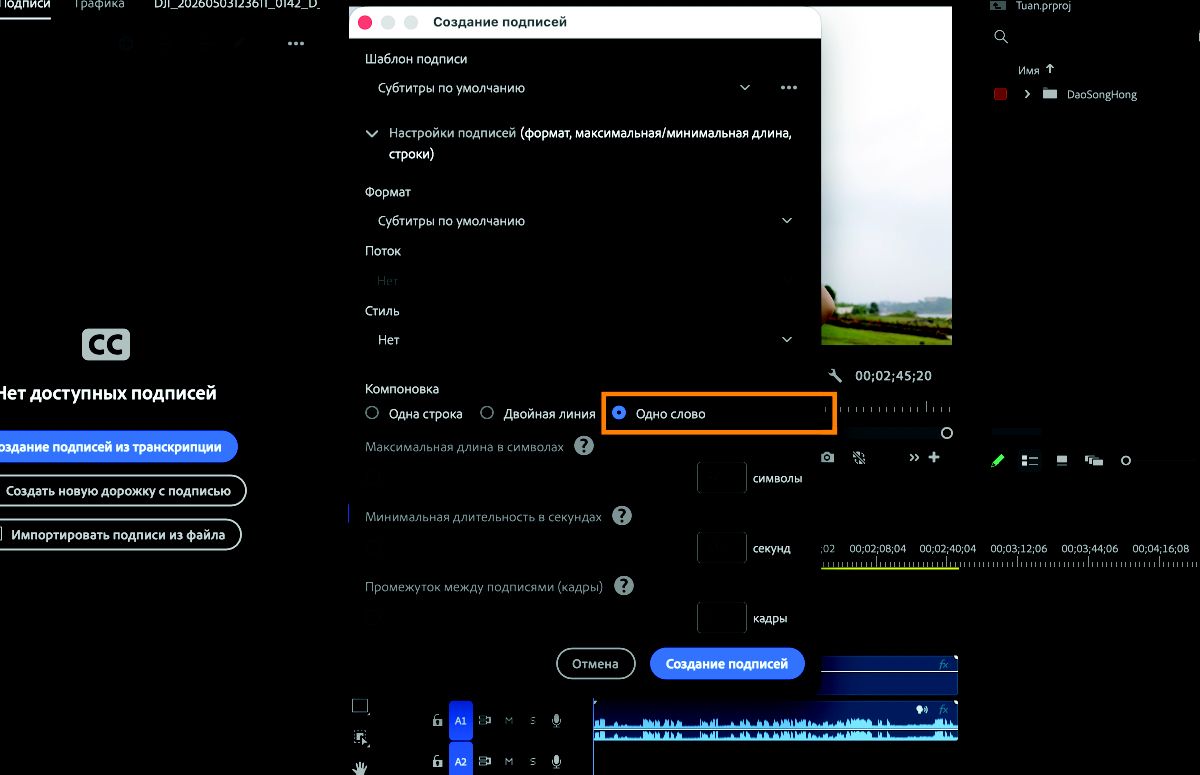Click the Export Frame camera icon
The height and width of the screenshot is (775, 1200).
pos(828,457)
